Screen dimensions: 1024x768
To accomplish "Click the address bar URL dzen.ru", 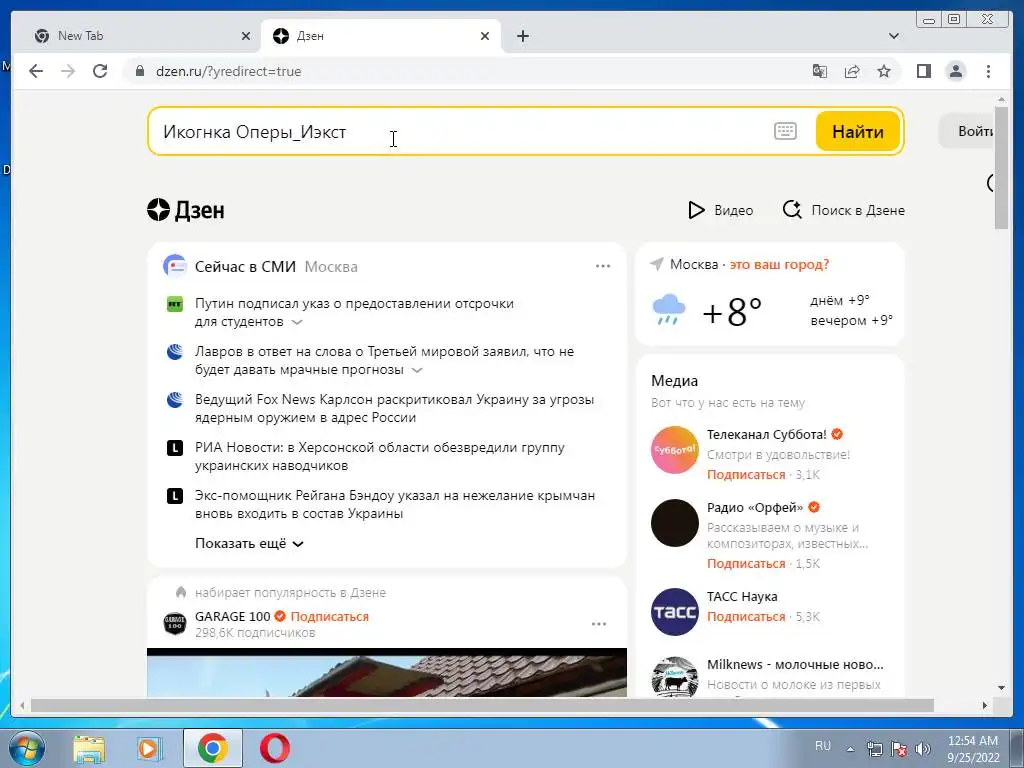I will pos(229,71).
